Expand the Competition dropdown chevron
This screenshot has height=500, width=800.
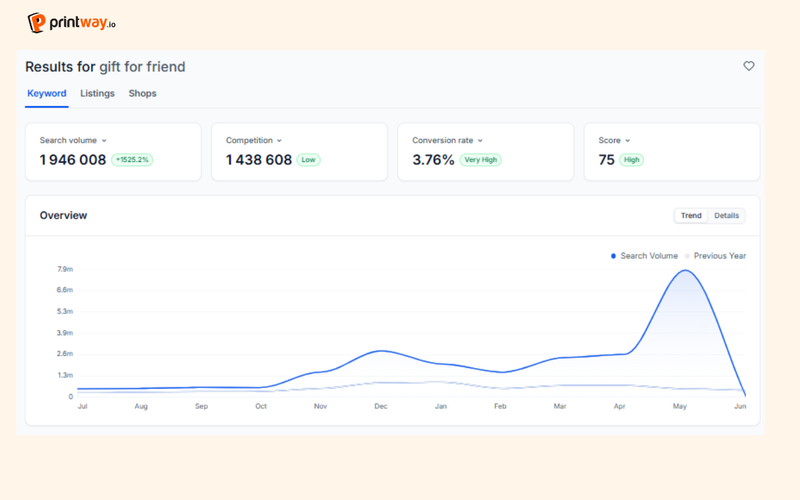point(279,141)
